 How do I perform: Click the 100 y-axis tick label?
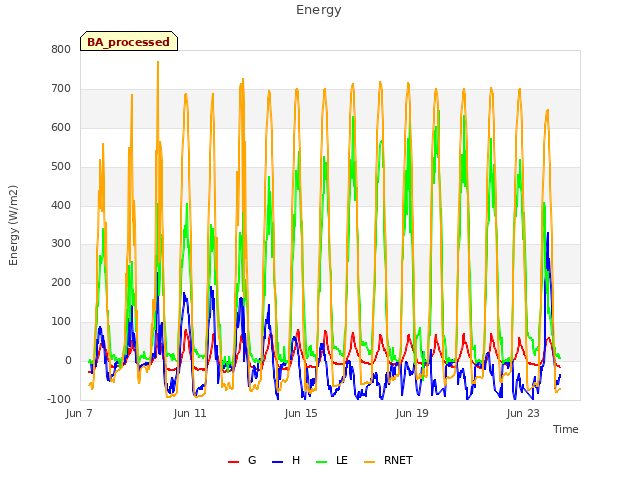pos(61,322)
